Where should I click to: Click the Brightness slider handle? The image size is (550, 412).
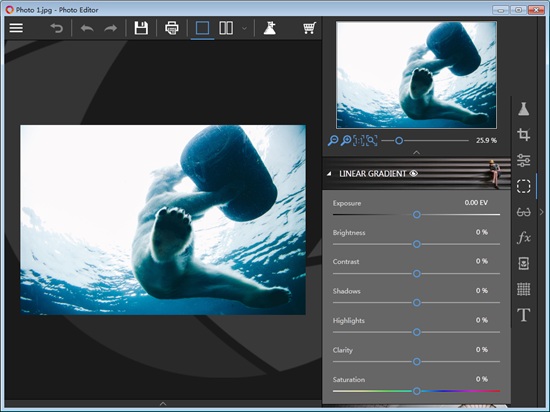(x=416, y=244)
